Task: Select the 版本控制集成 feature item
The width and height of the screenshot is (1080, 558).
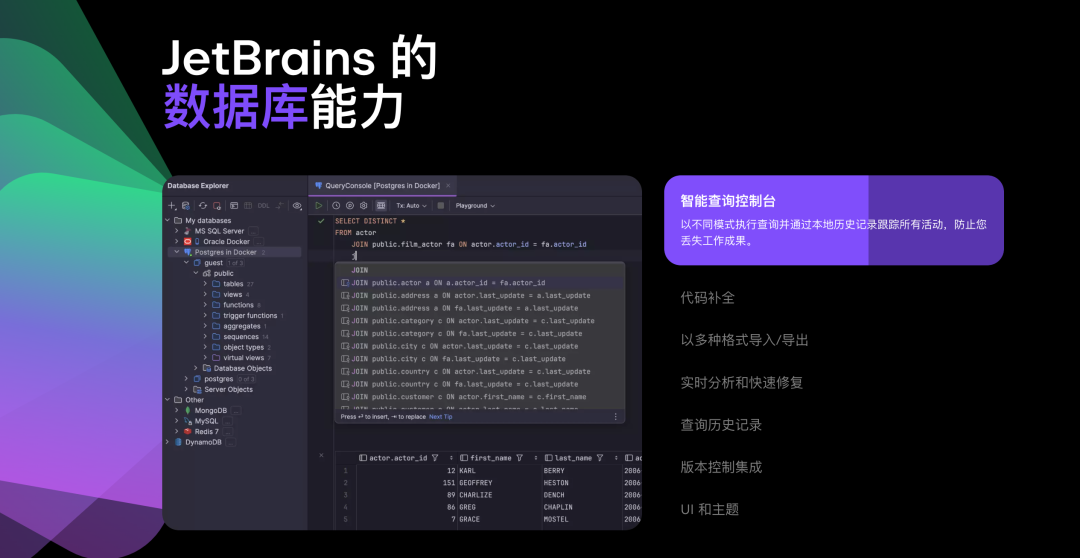Action: (x=721, y=467)
